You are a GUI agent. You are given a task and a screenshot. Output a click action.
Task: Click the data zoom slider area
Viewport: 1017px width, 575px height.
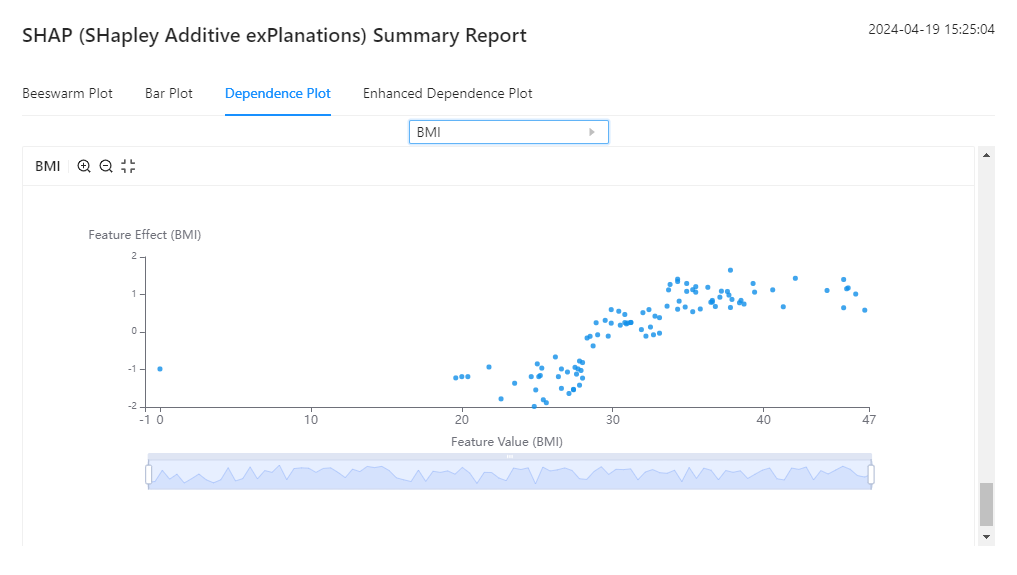(510, 476)
